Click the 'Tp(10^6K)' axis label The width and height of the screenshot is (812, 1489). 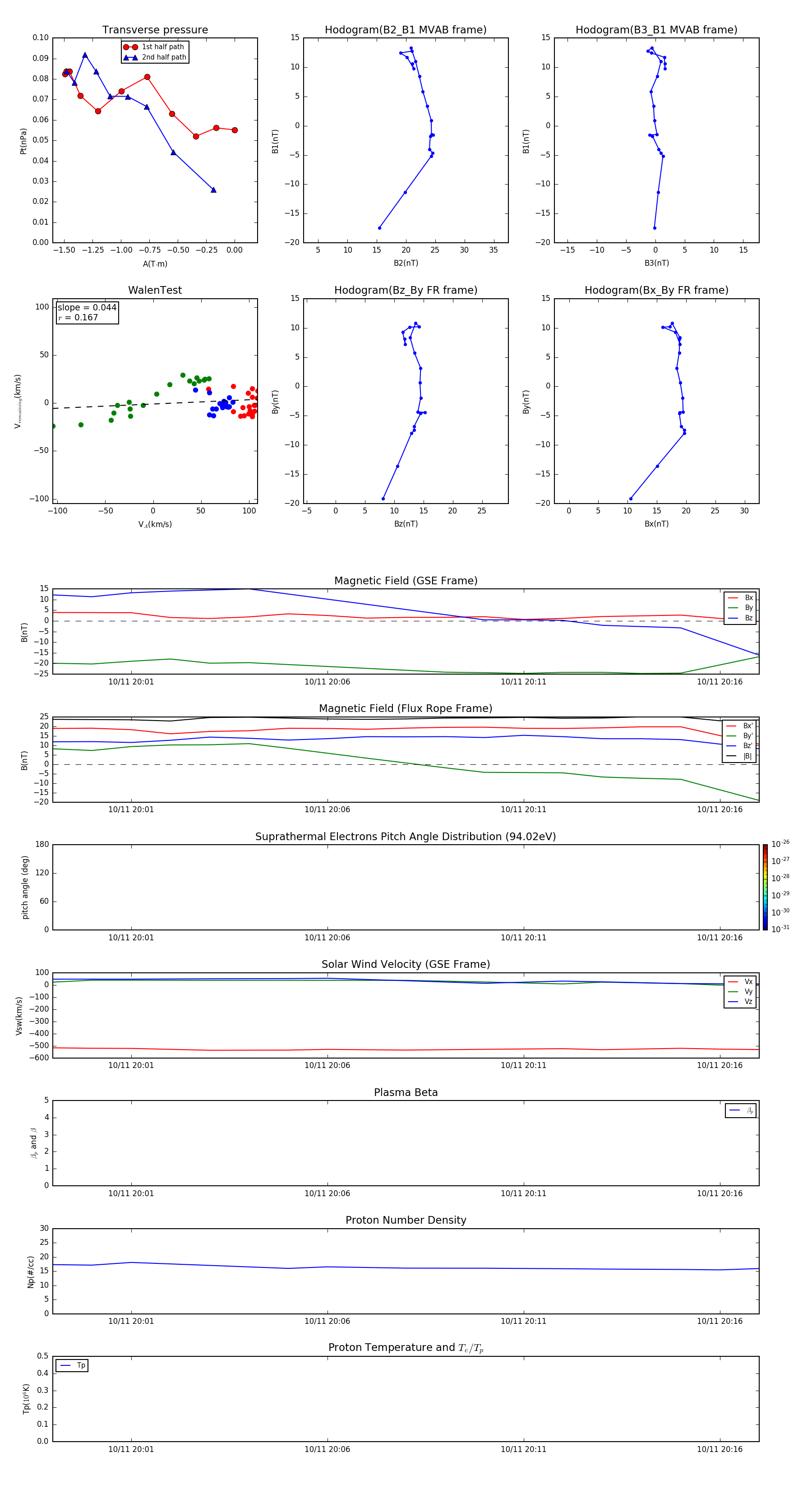[x=25, y=1399]
